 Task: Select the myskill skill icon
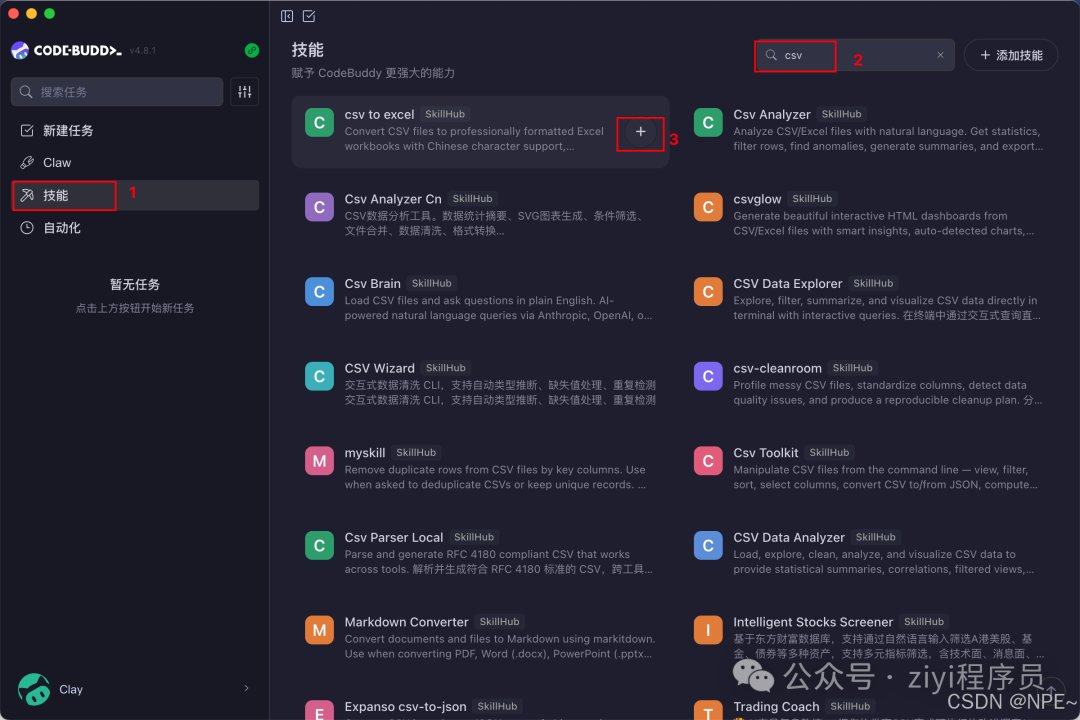[319, 460]
